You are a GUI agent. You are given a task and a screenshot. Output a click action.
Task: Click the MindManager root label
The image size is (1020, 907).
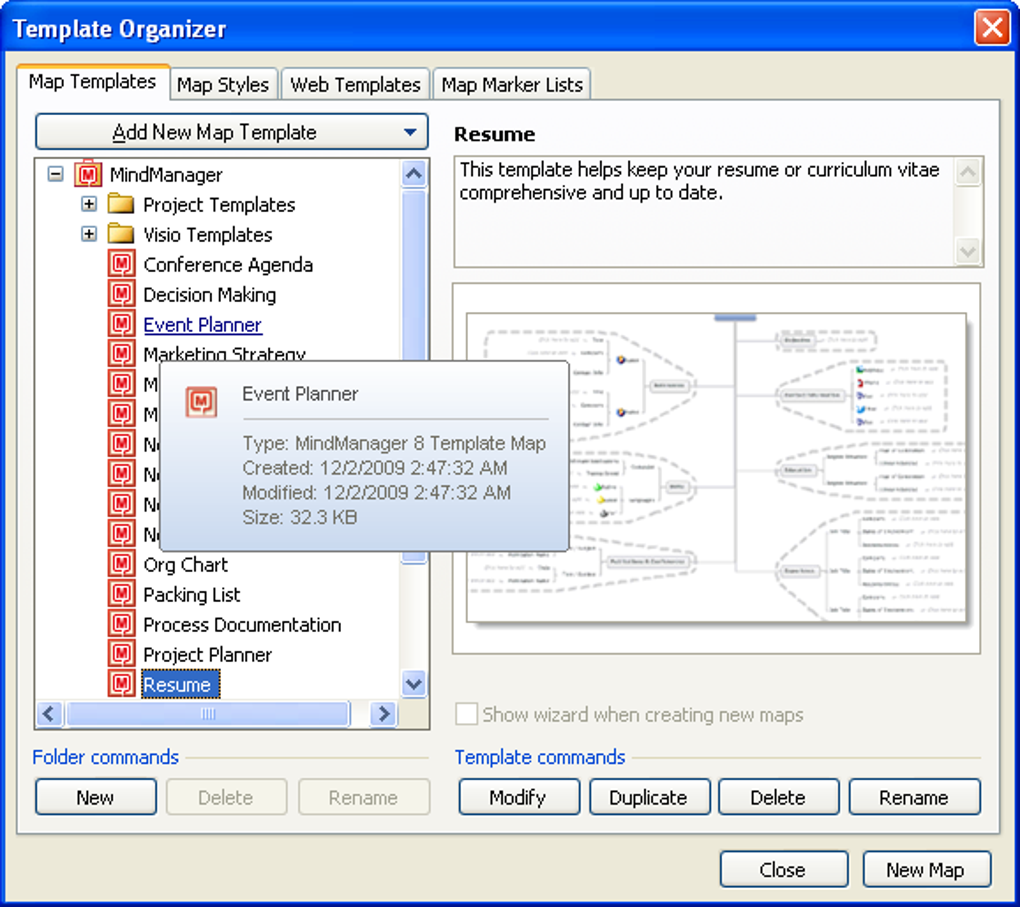click(x=166, y=175)
